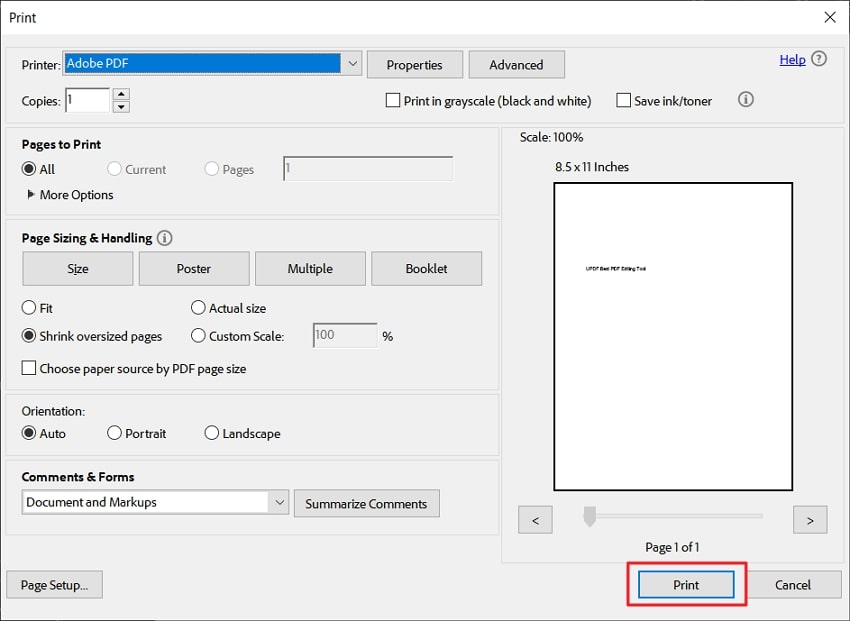Screen dimensions: 850x621
Task: Increase copies with the up stepper arrow
Action: [122, 94]
